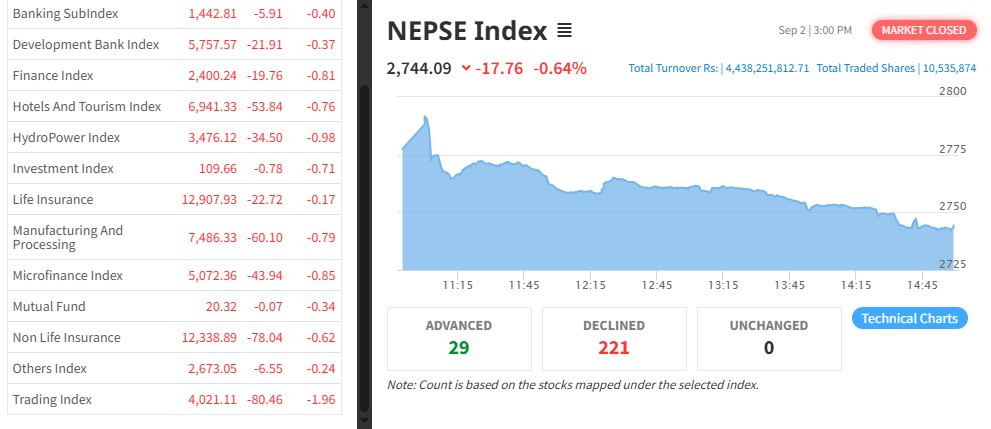The width and height of the screenshot is (991, 429).
Task: Open HydroPower Index row
Action: point(66,138)
